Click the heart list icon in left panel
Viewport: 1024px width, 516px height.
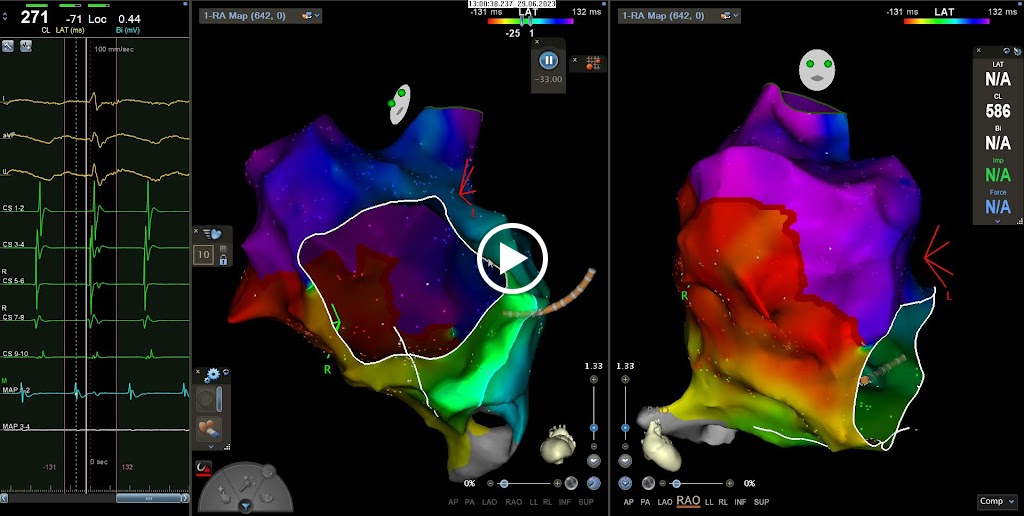pos(215,234)
